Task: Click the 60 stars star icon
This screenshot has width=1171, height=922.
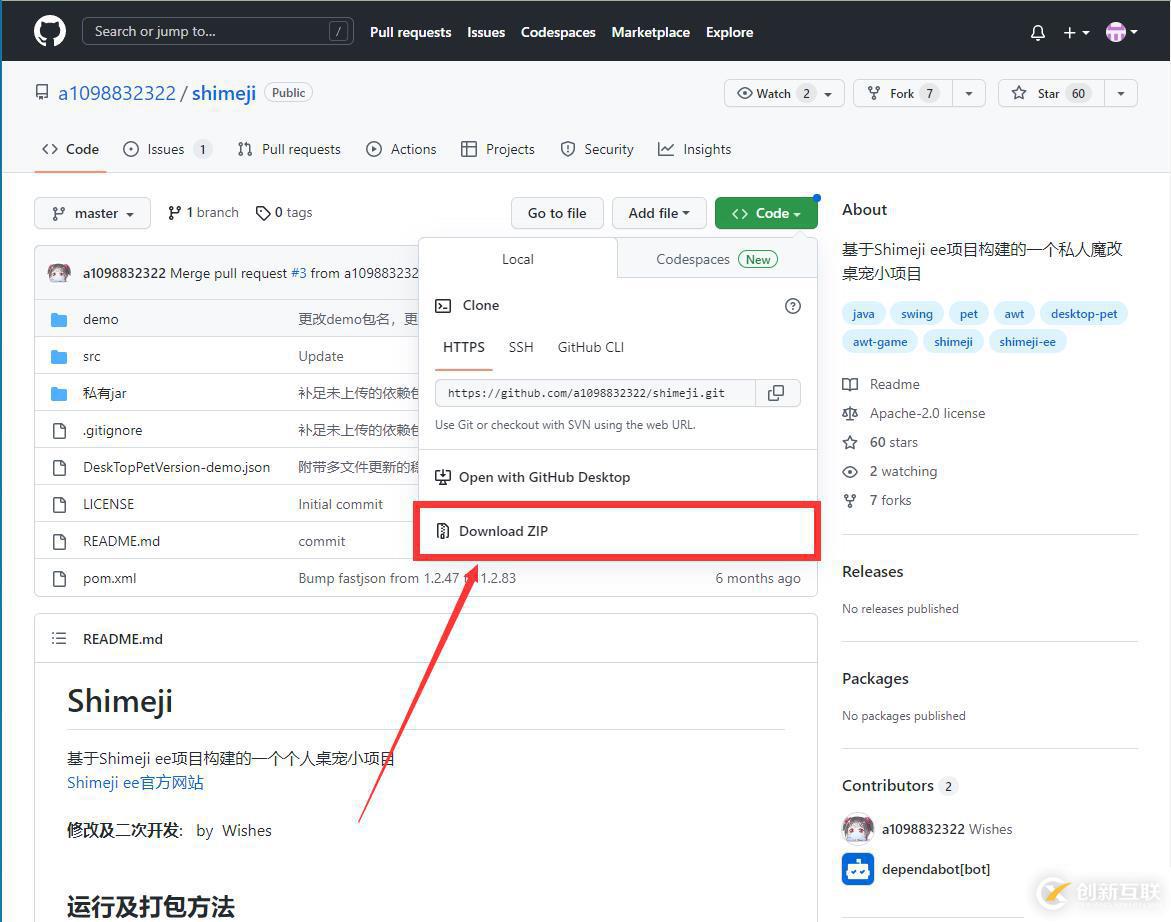Action: pos(850,443)
